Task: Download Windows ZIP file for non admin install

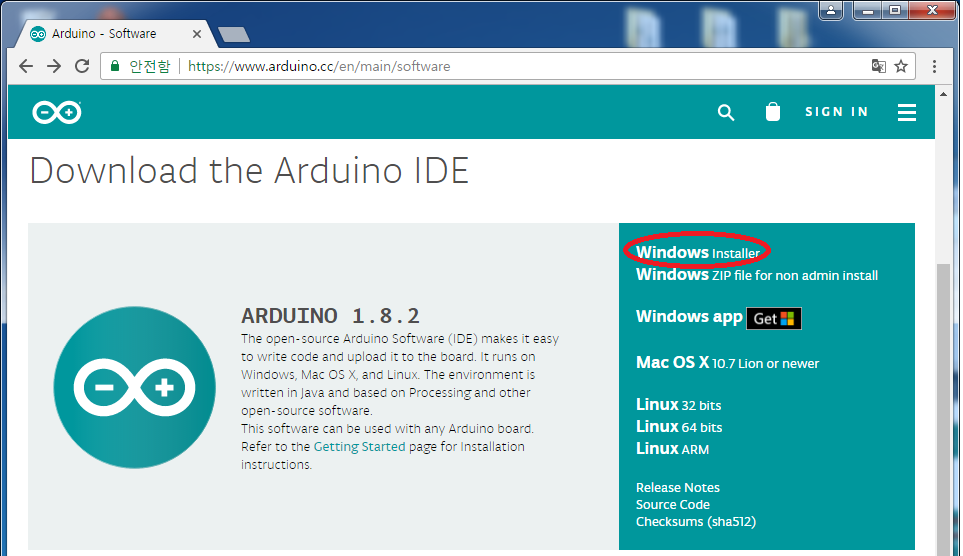Action: click(x=757, y=275)
